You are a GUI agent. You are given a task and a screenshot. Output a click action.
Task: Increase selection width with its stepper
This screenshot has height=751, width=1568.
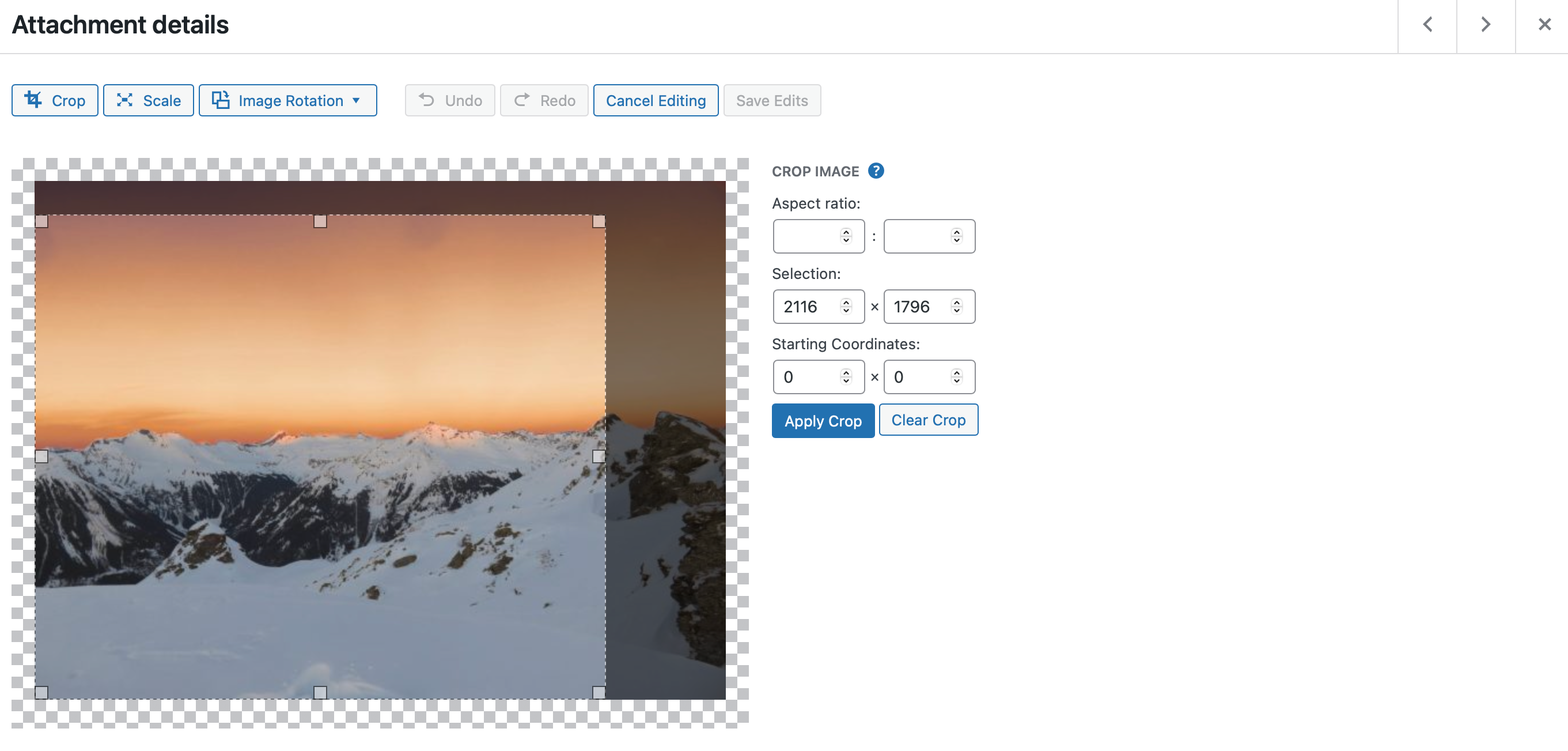point(846,303)
